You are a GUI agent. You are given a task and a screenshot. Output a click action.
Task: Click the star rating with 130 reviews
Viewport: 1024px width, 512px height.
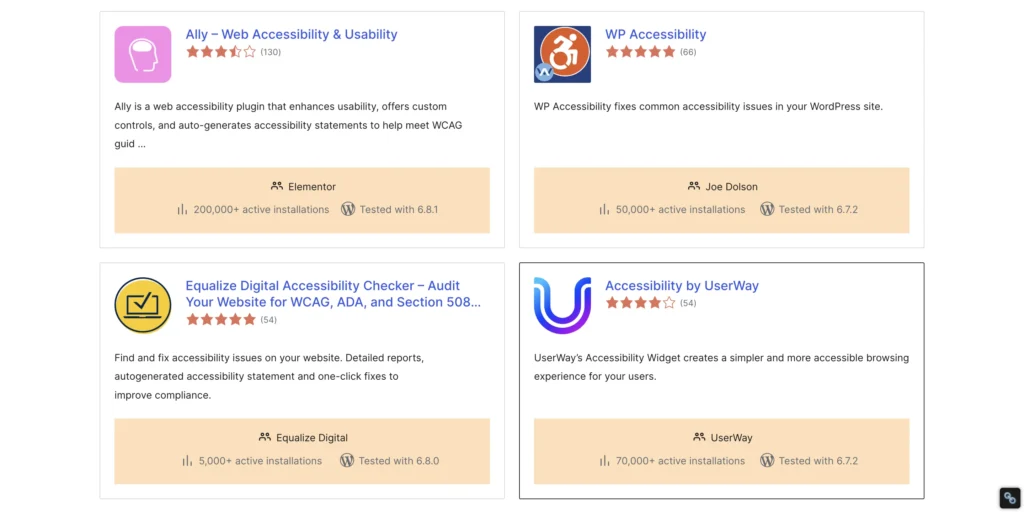point(221,52)
